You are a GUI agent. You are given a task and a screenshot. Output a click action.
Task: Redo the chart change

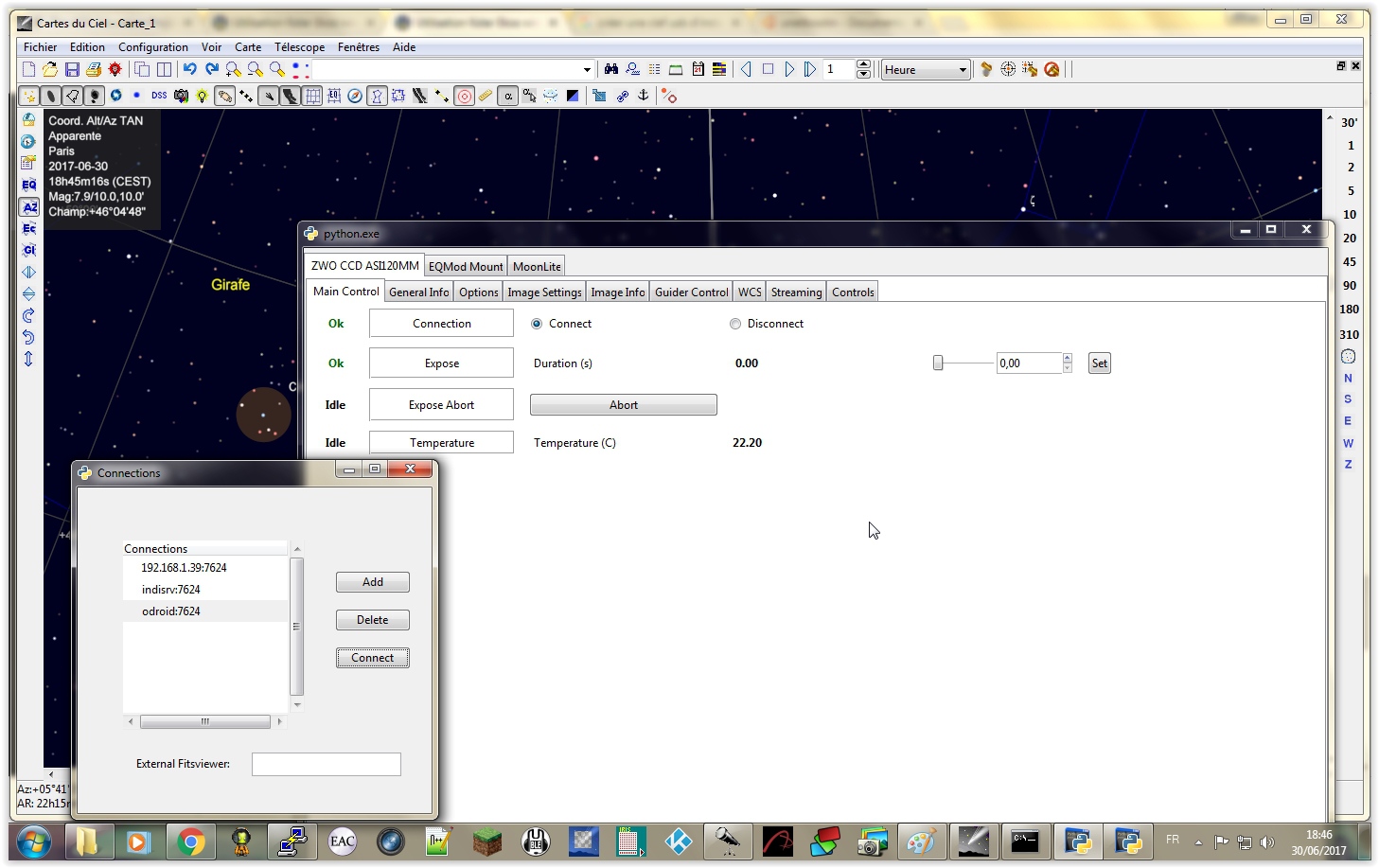pos(212,69)
